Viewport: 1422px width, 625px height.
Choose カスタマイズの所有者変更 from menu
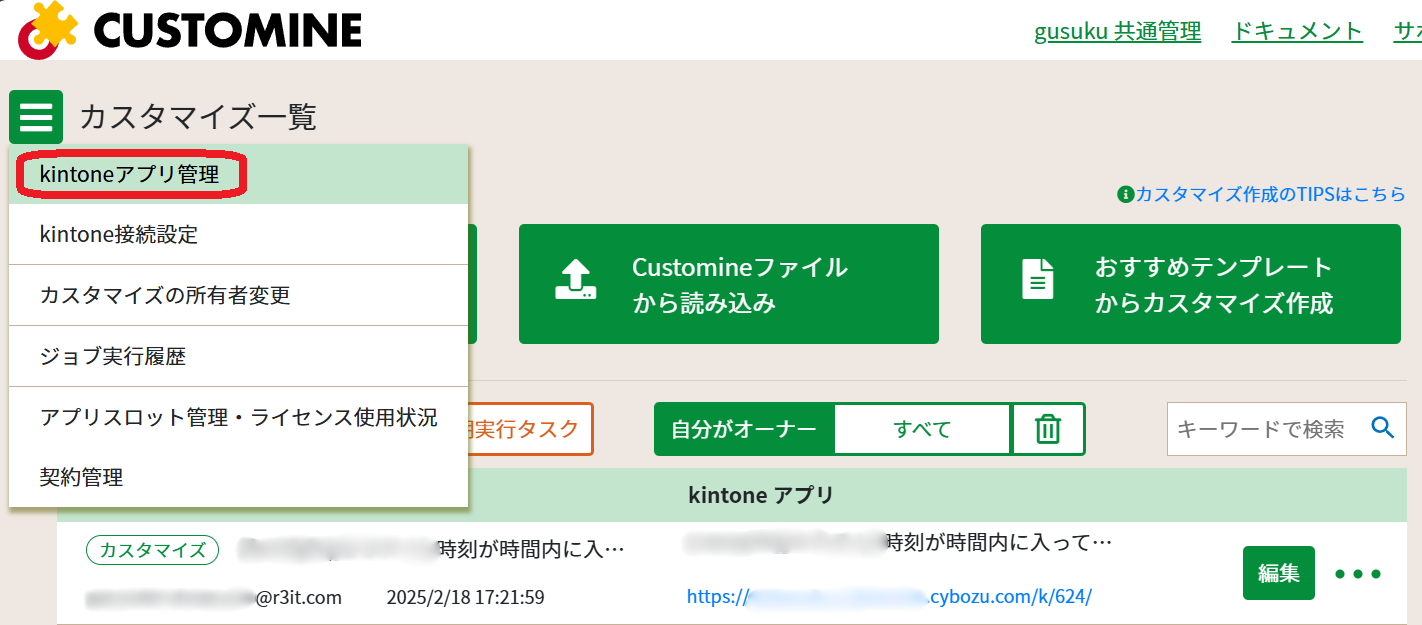click(x=238, y=296)
